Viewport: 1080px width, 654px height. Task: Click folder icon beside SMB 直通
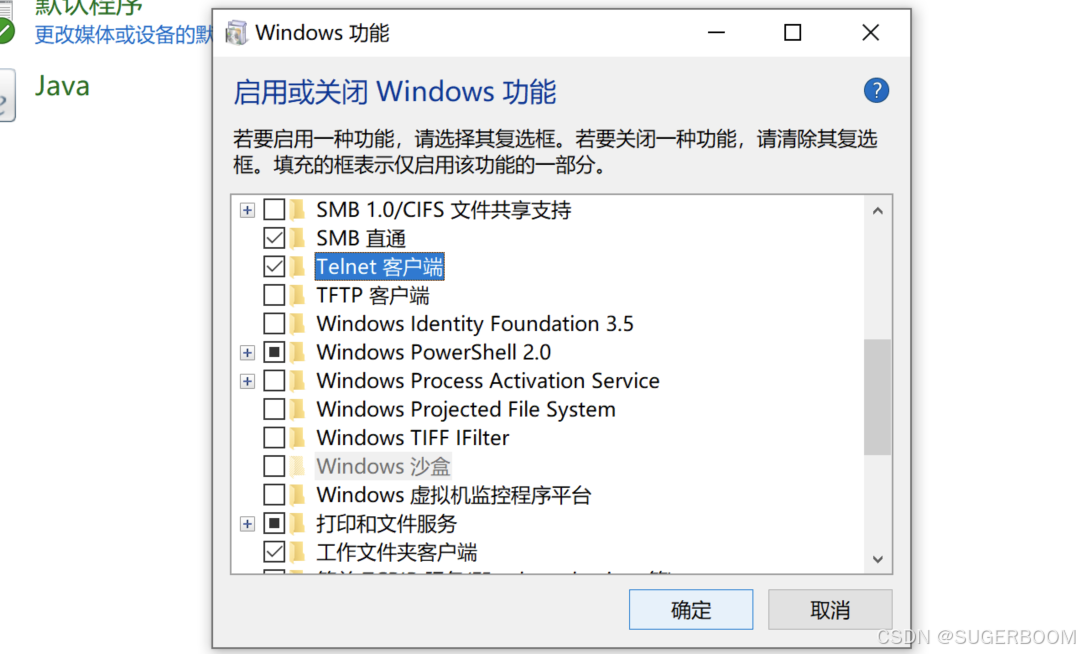[x=298, y=238]
